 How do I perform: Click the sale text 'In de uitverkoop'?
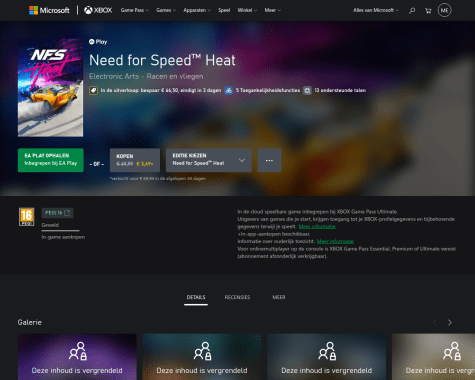161,90
